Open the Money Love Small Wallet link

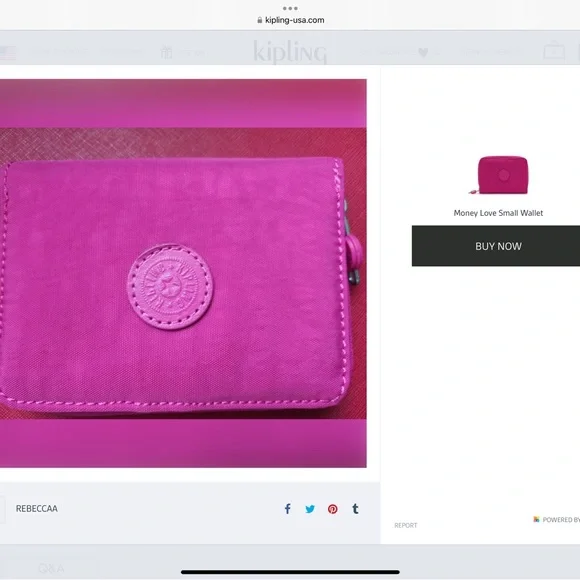click(498, 213)
